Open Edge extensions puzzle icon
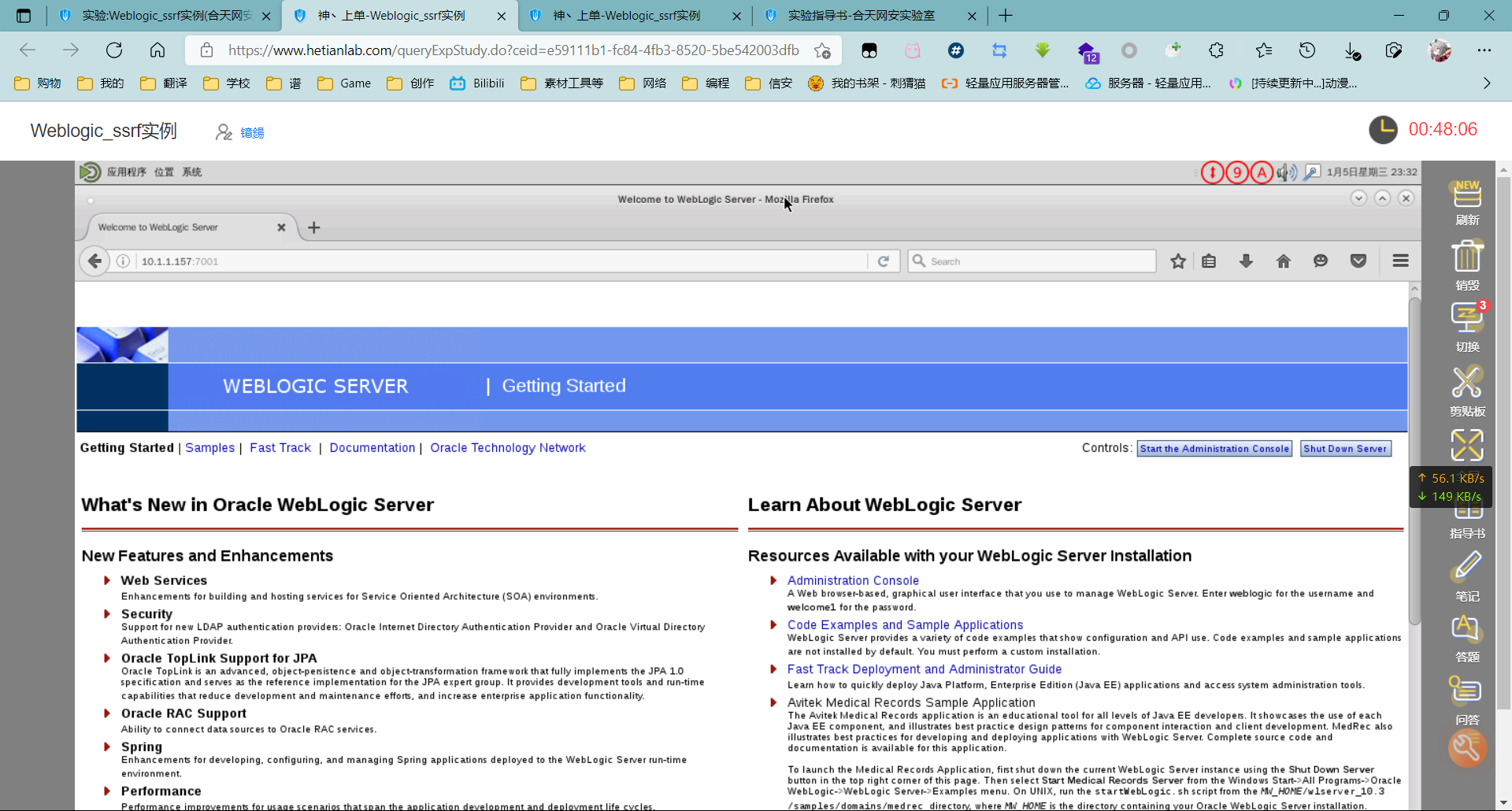 1216,50
